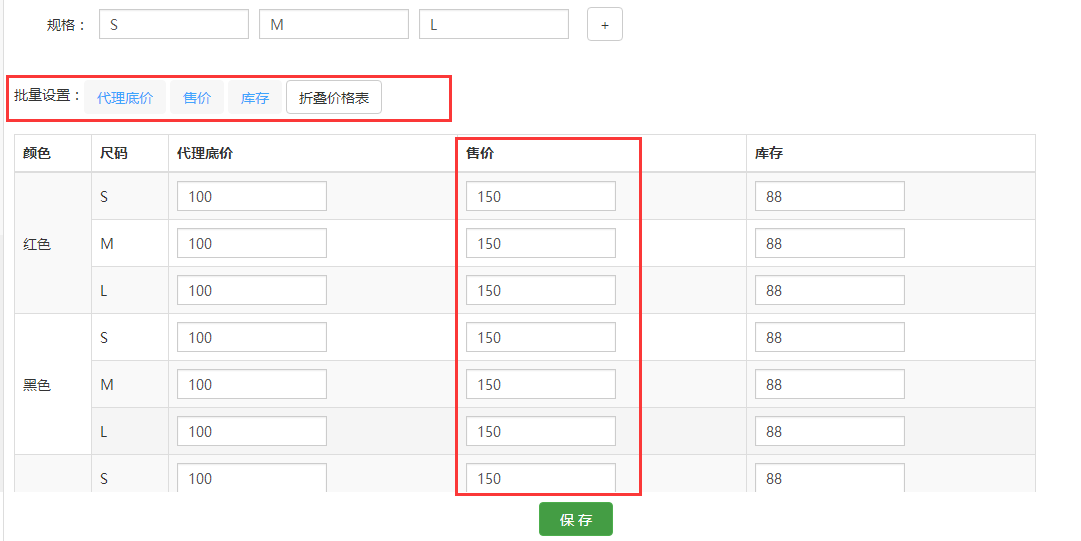Click the plus button to add specification
This screenshot has height=541, width=1081.
pos(604,25)
